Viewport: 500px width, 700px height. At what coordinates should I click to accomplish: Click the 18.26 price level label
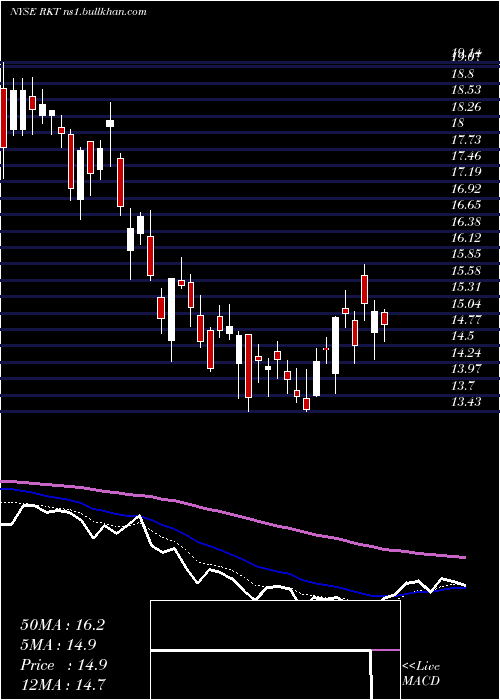click(x=466, y=106)
